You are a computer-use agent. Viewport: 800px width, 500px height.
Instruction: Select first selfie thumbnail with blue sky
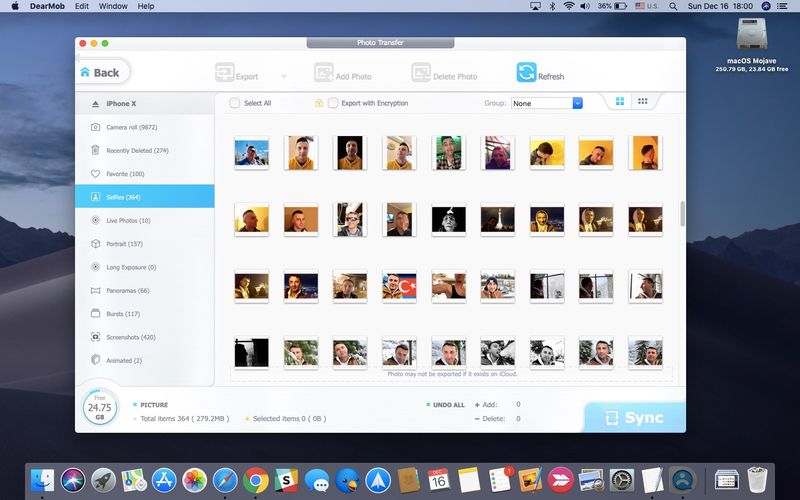pos(252,153)
